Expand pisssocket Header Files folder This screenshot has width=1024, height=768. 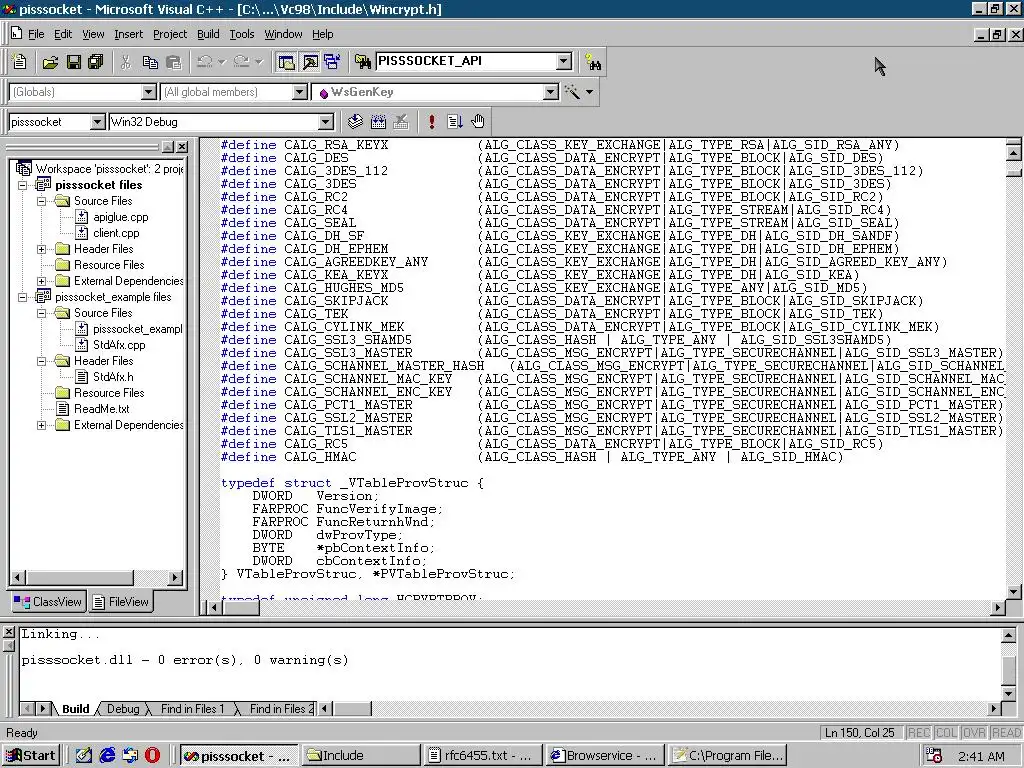(x=42, y=249)
